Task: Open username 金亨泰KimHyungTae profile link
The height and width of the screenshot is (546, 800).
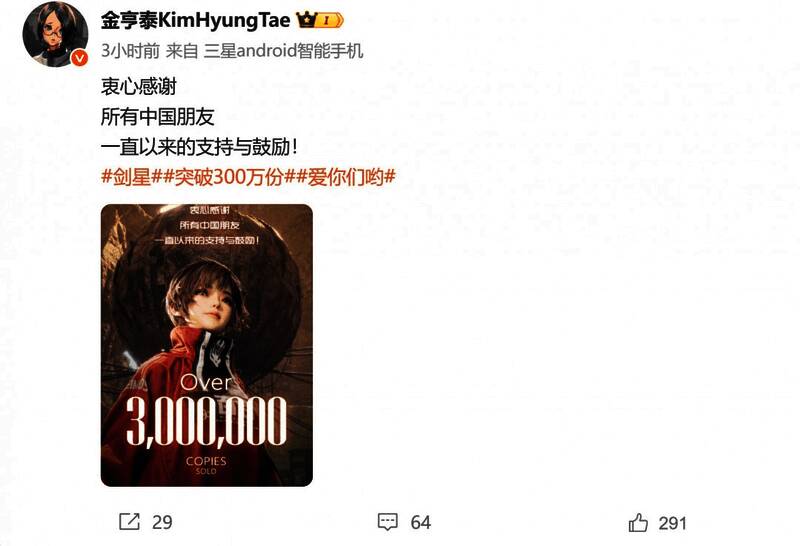Action: [x=195, y=20]
